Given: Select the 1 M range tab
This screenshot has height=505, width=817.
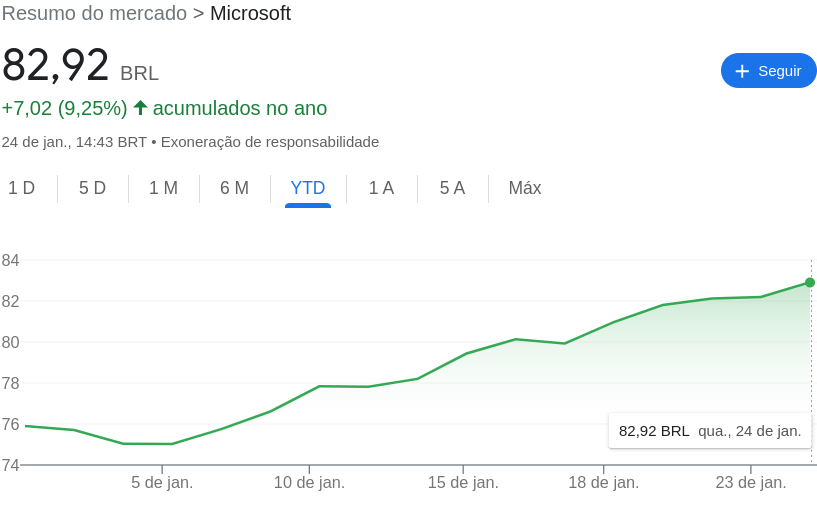Looking at the screenshot, I should [x=164, y=188].
